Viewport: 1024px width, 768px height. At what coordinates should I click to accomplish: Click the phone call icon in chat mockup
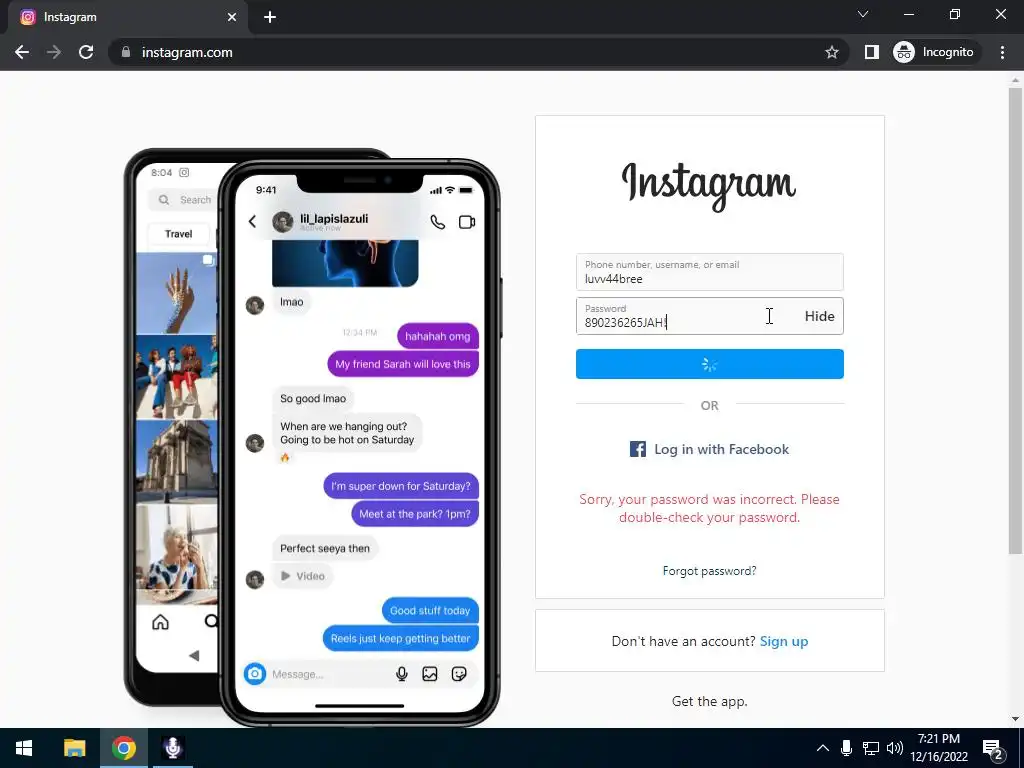pos(437,222)
